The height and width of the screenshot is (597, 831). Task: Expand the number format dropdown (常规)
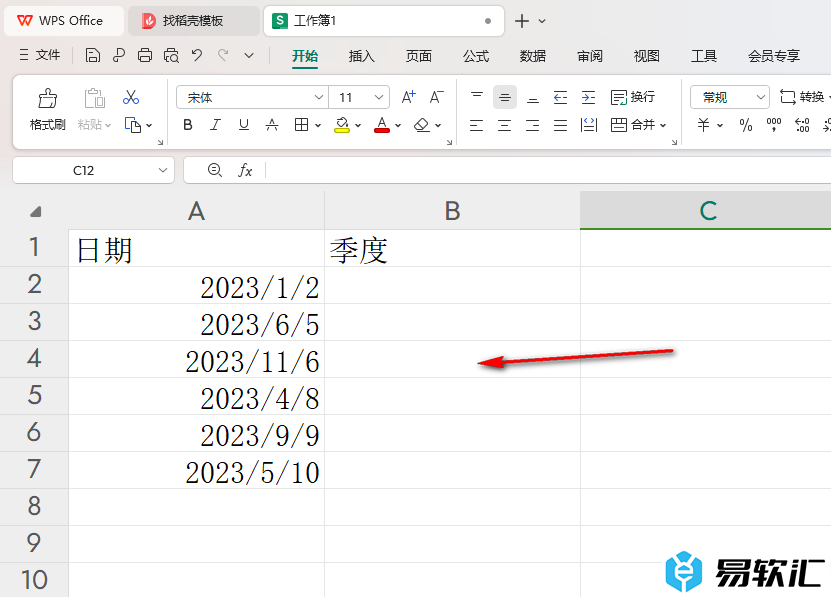(x=760, y=97)
